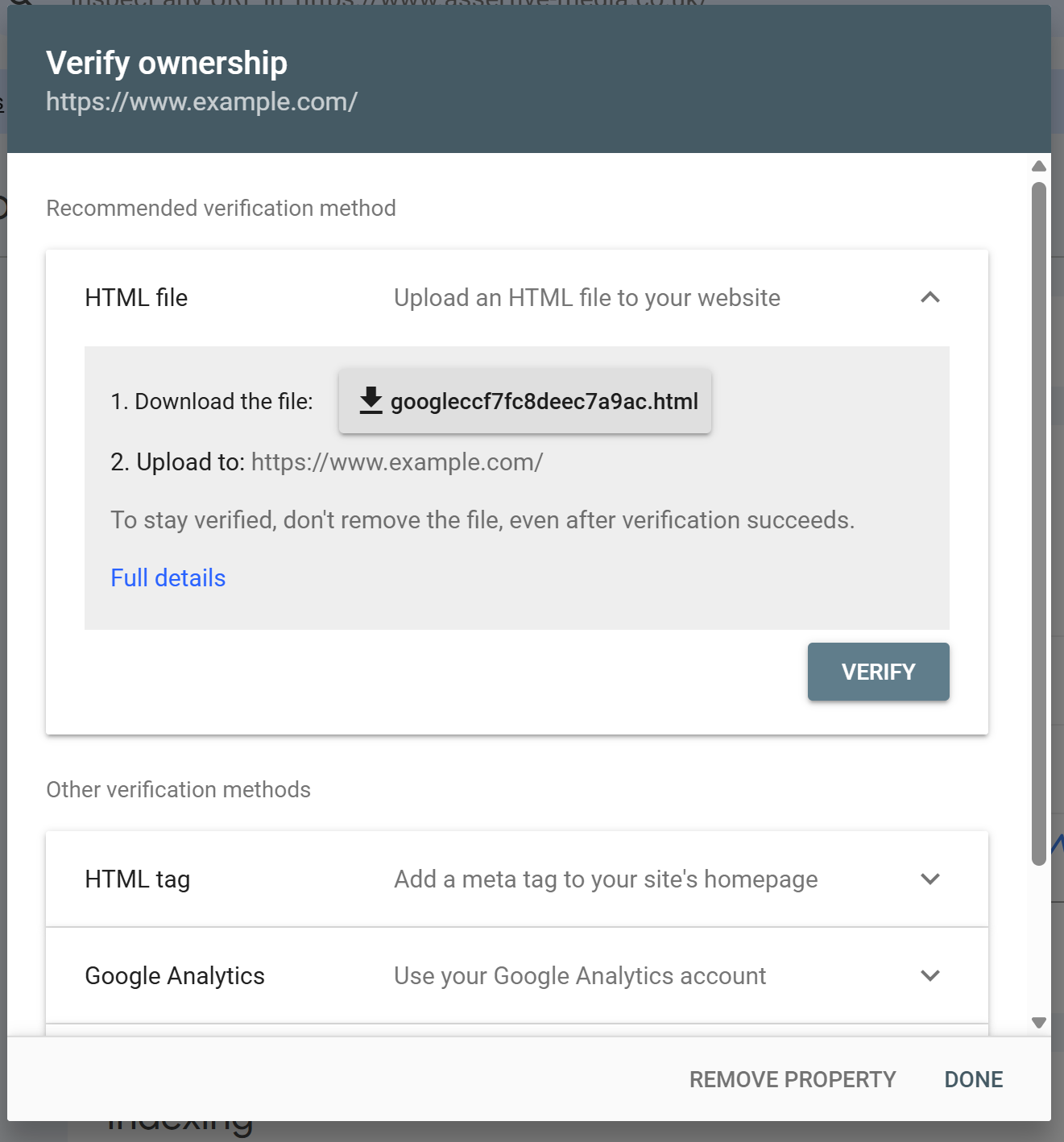Select the "Google Analytics" verification method label
Image resolution: width=1064 pixels, height=1142 pixels.
tap(174, 975)
